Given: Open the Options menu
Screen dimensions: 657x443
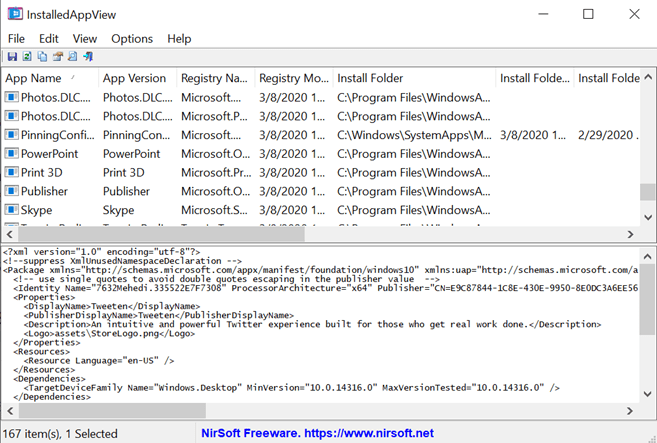Looking at the screenshot, I should 132,39.
